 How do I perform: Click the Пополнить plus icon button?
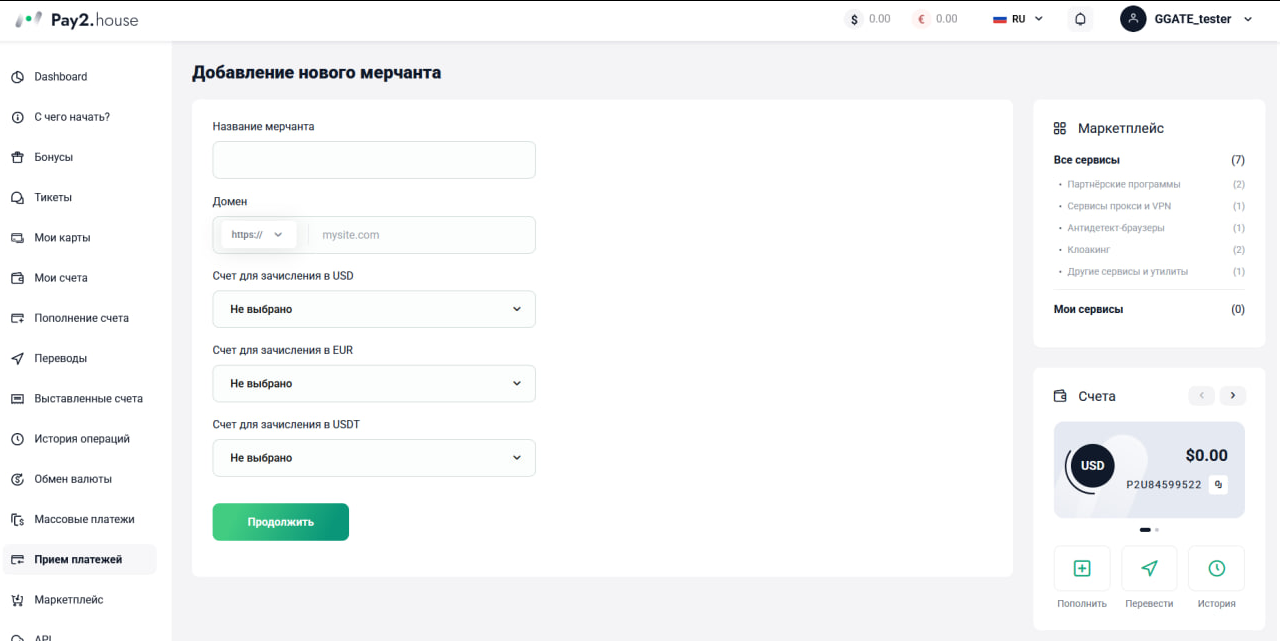coord(1082,568)
